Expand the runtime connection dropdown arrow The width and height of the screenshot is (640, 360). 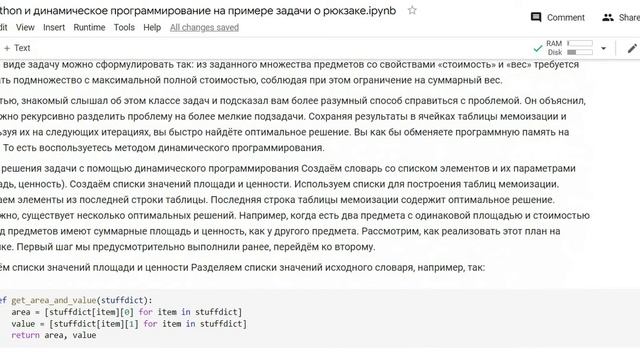pyautogui.click(x=603, y=48)
